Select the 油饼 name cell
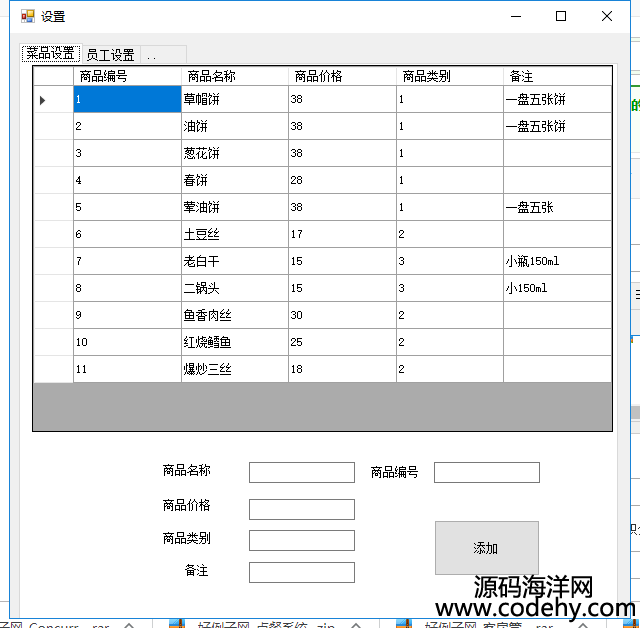The height and width of the screenshot is (628, 640). click(235, 126)
